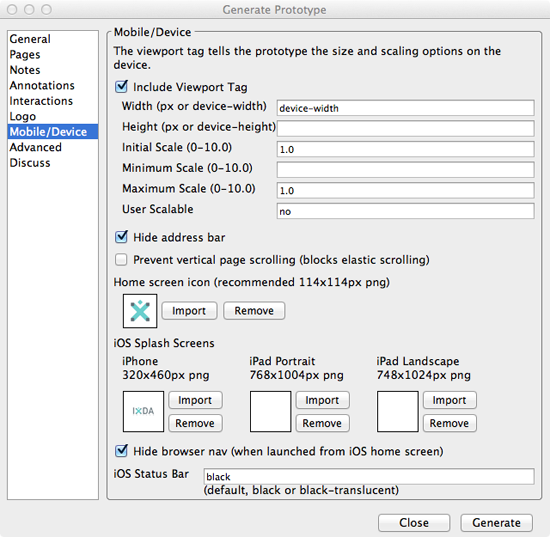Switch to the Discuss section

(53, 162)
